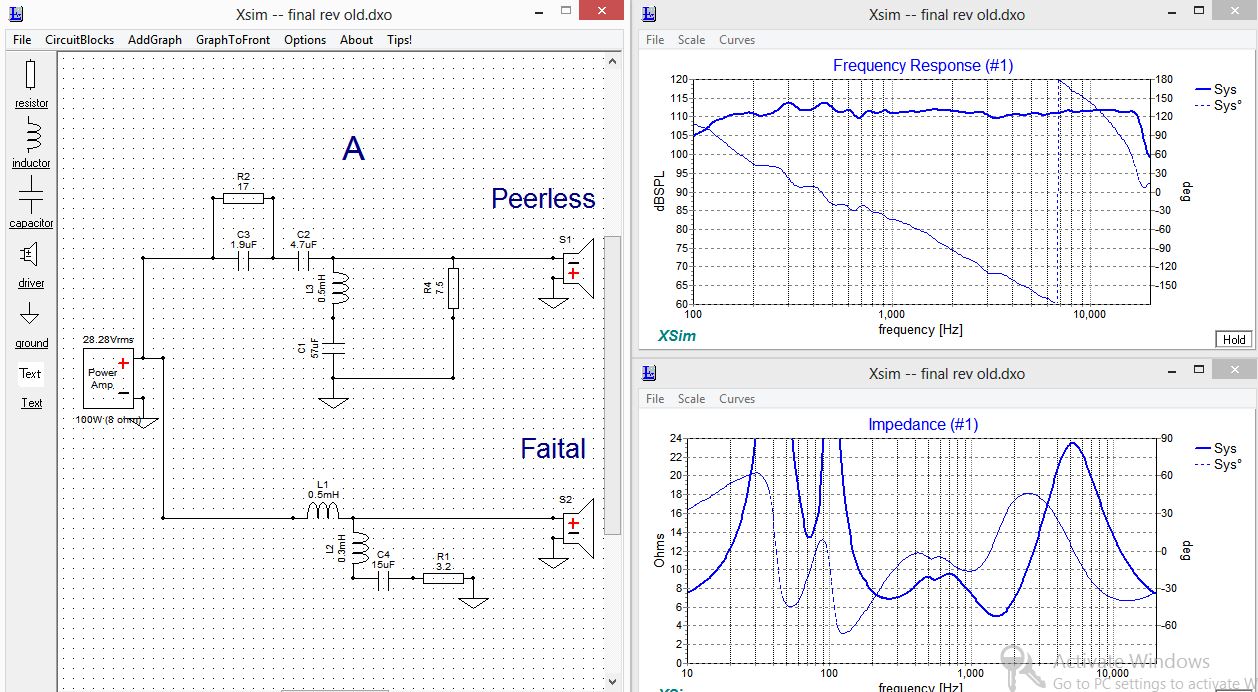Click the 28.28Vrms voltage label

point(108,340)
